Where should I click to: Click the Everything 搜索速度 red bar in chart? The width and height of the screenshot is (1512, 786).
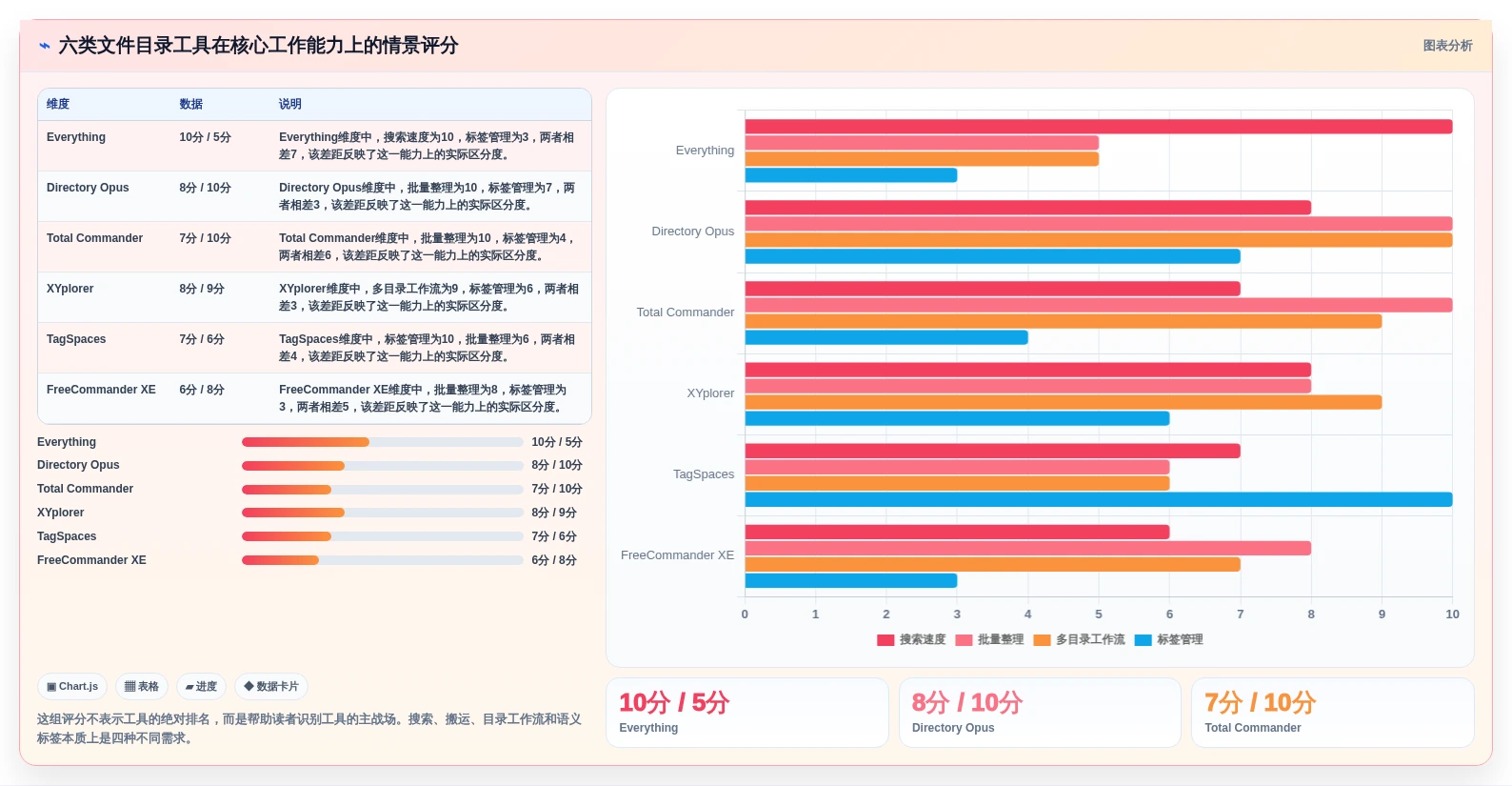coord(1099,127)
